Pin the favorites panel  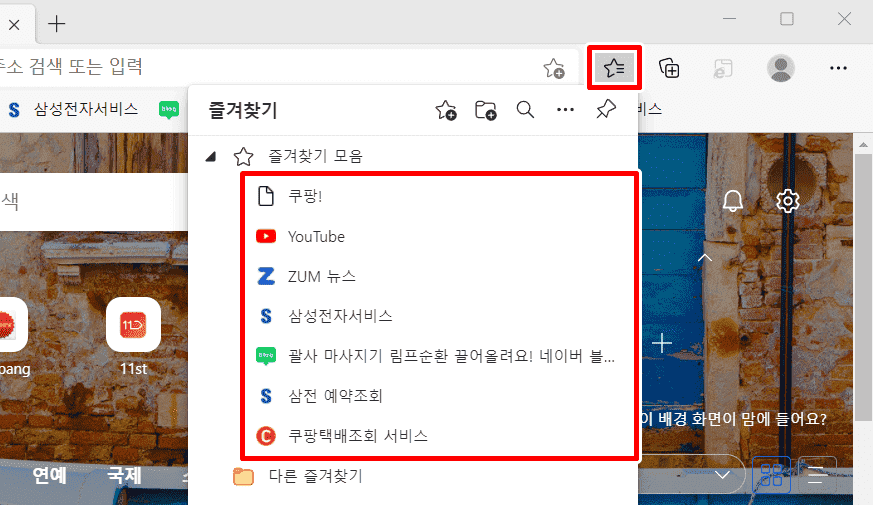coord(605,109)
